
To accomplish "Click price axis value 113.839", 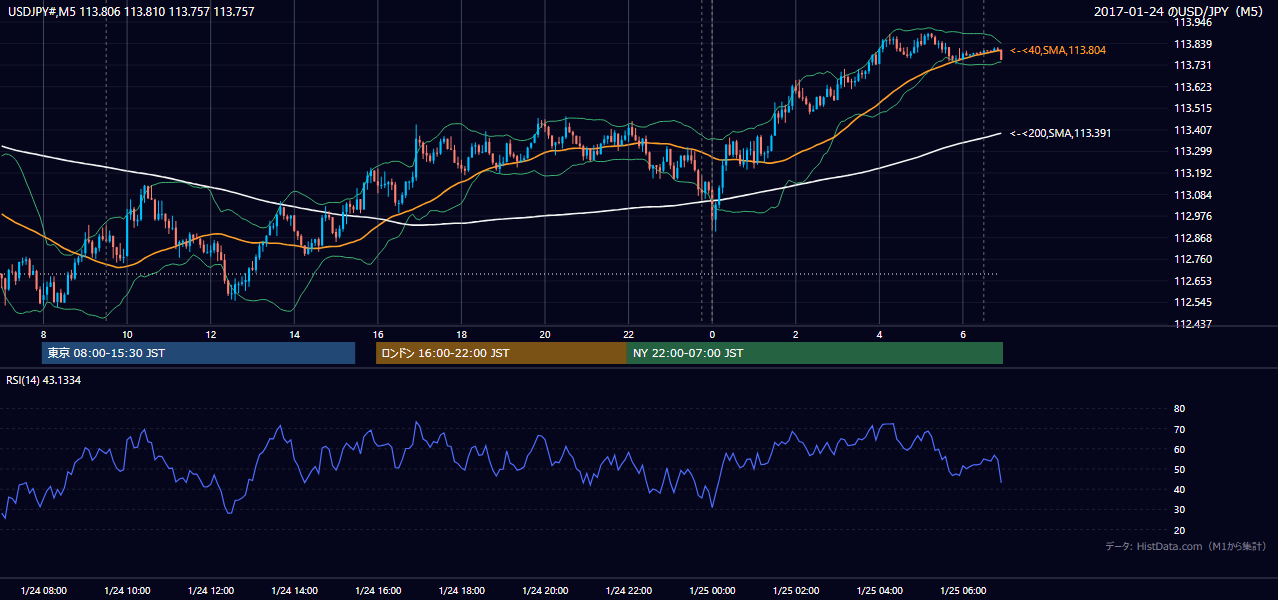I will [1192, 44].
